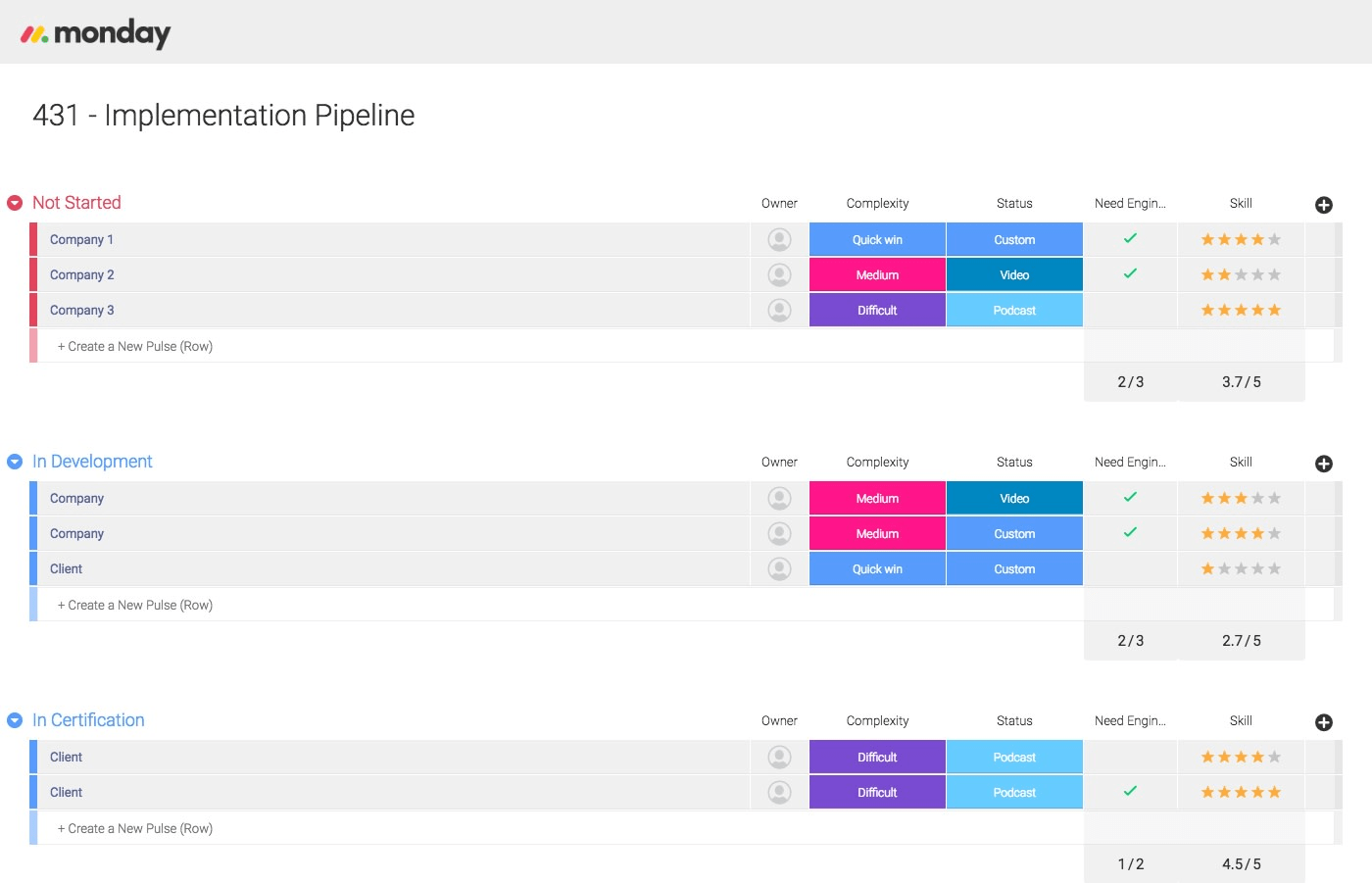Screen dimensions: 1372x883
Task: Add column to Not Started group
Action: coord(1323,205)
